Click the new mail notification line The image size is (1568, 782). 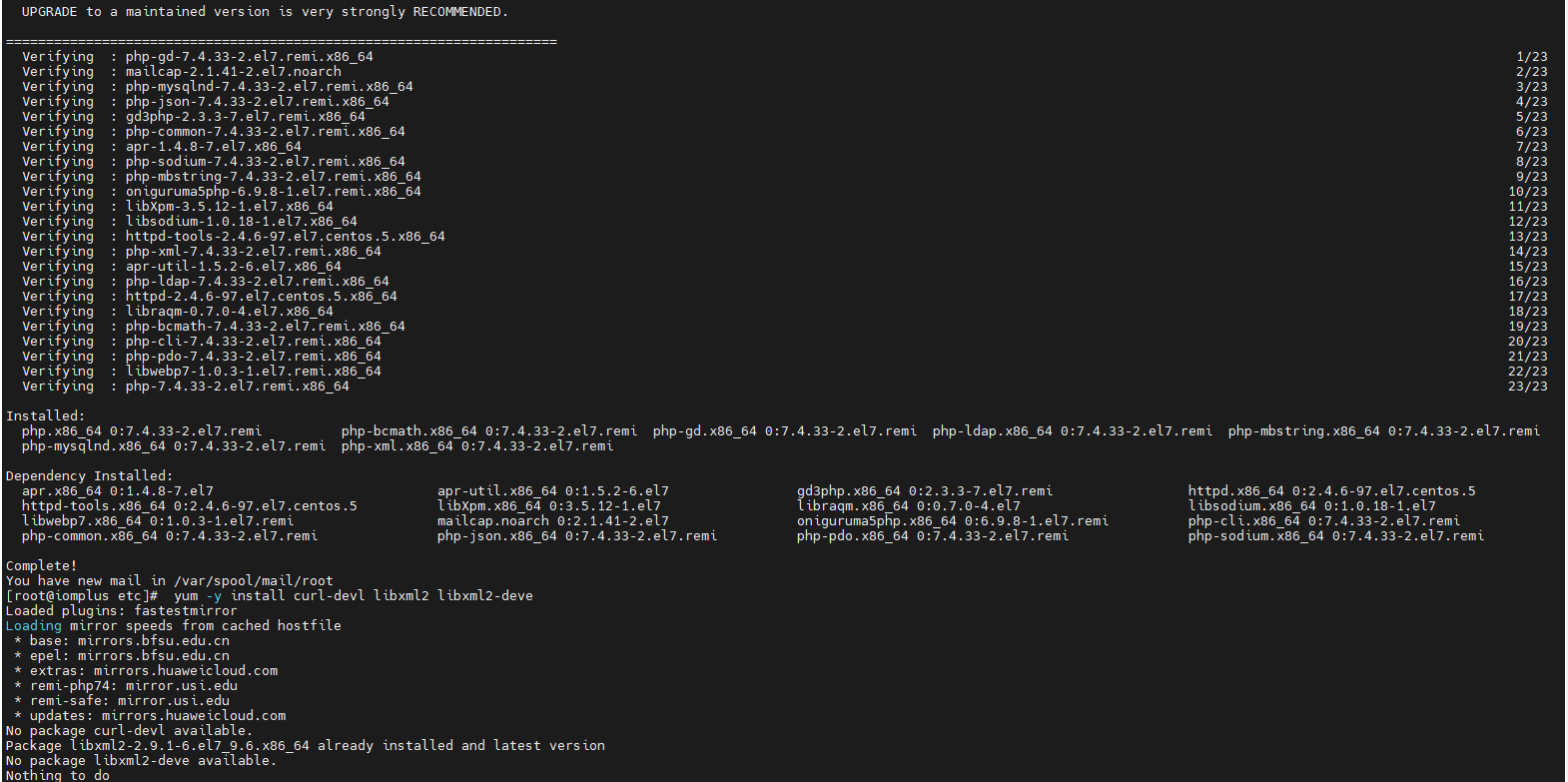click(169, 580)
